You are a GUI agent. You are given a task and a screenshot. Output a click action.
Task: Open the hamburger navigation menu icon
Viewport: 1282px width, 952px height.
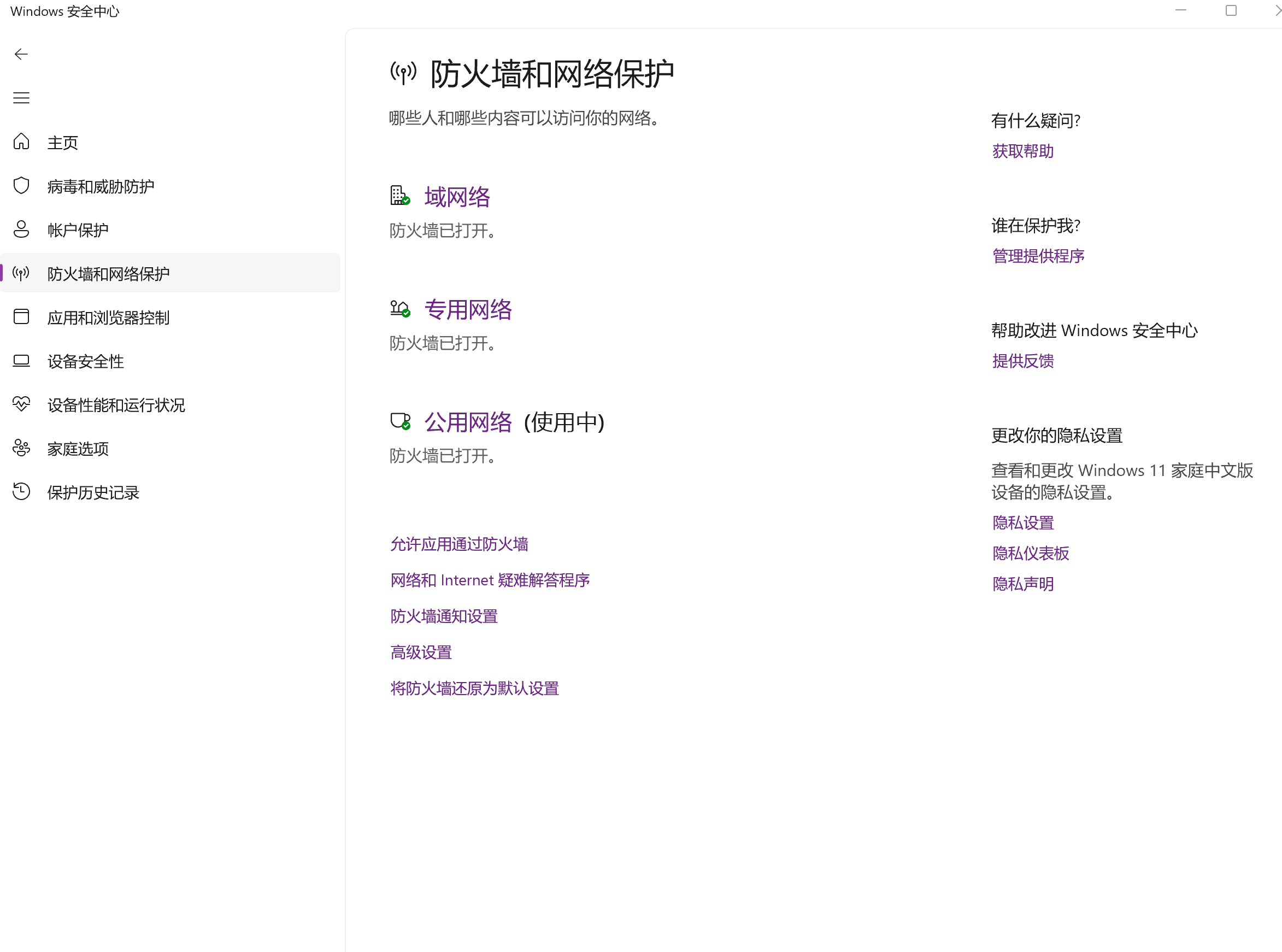click(x=21, y=98)
